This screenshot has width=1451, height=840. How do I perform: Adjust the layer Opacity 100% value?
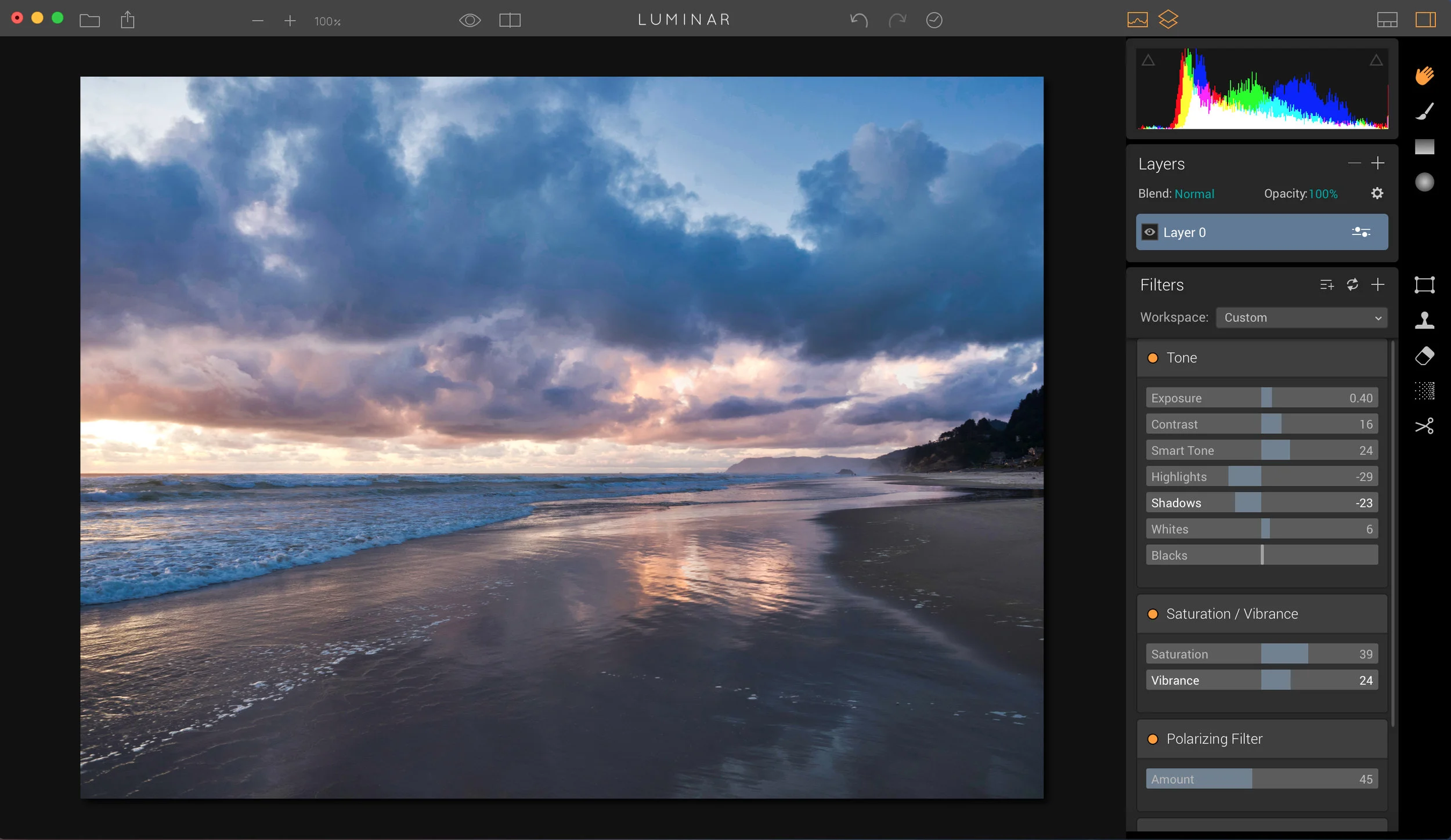coord(1323,194)
